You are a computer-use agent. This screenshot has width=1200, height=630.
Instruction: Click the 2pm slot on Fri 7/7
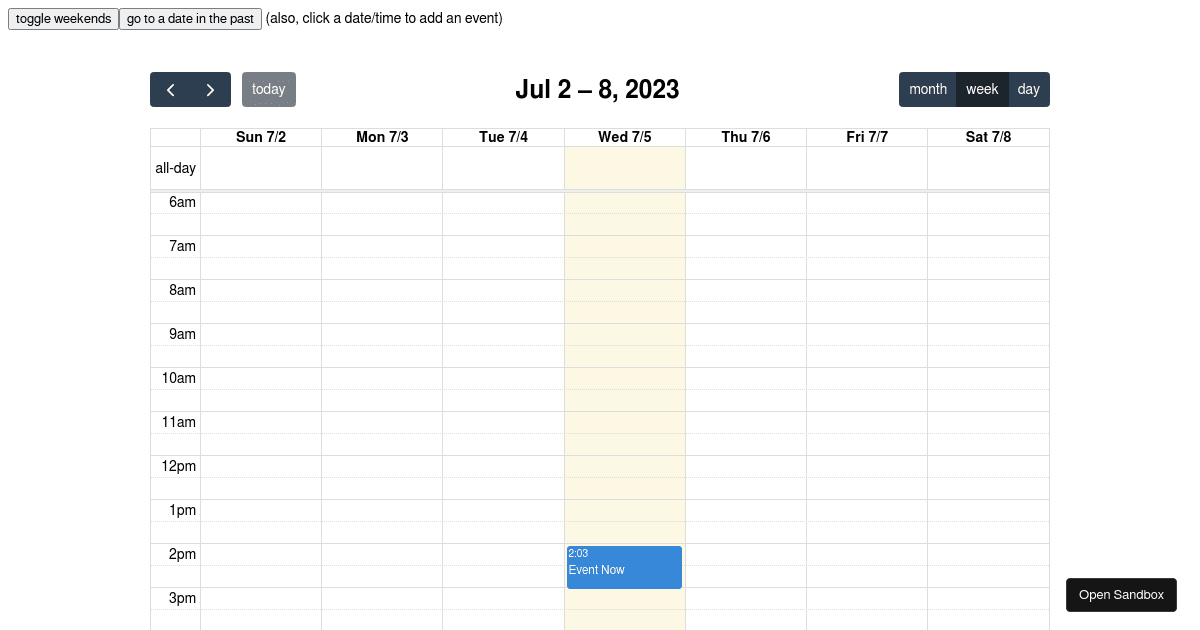[866, 565]
